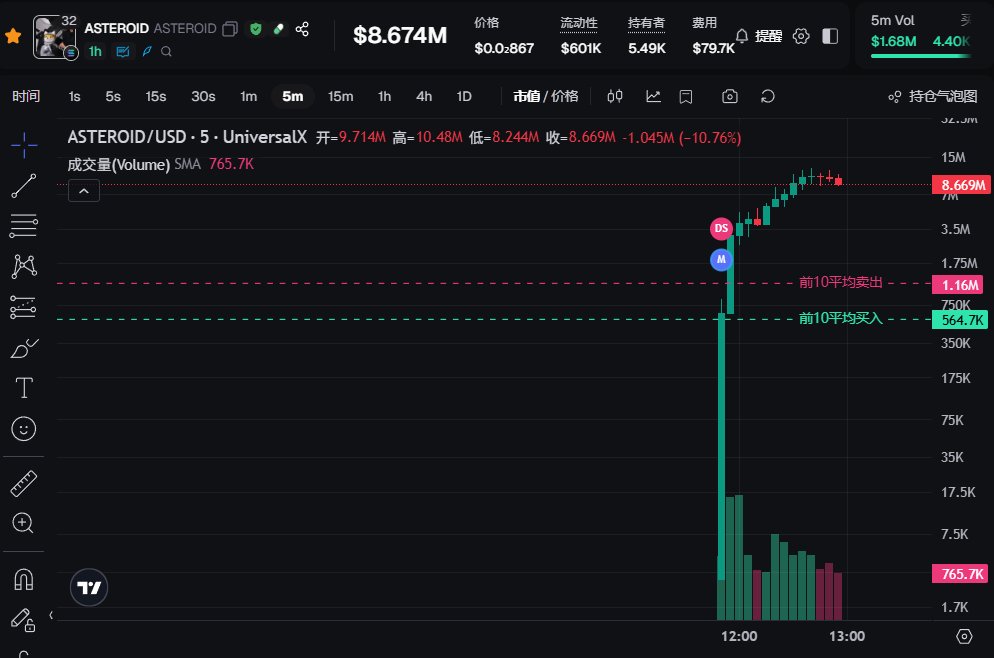Collapse the drawing toolbar arrow
This screenshot has height=658, width=994.
[x=51, y=615]
